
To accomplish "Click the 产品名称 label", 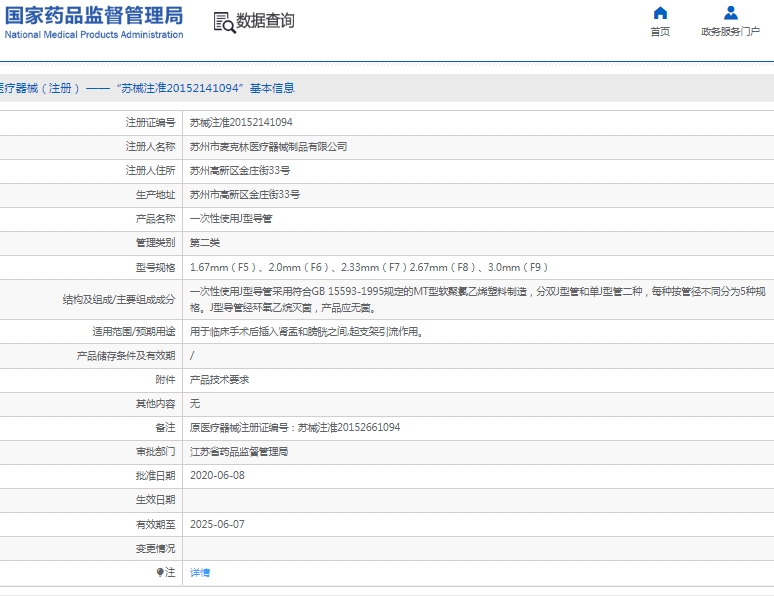I will tap(155, 219).
